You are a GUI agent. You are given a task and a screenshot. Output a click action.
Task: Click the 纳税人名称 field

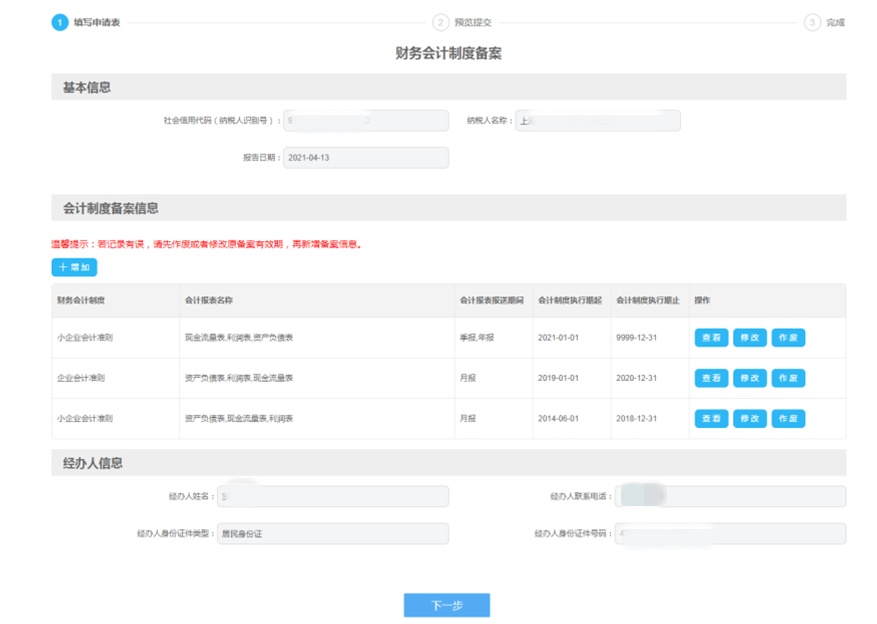click(597, 121)
